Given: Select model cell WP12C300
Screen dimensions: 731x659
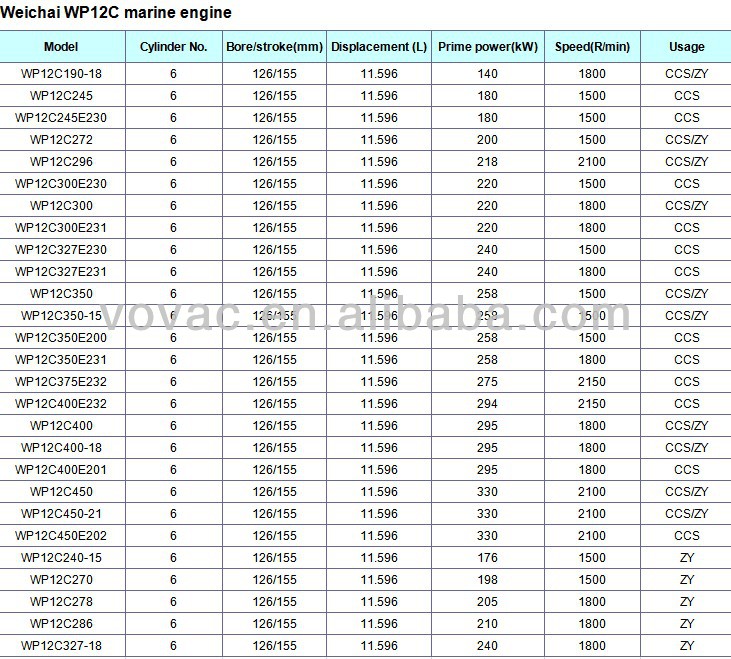Looking at the screenshot, I should pos(61,206).
